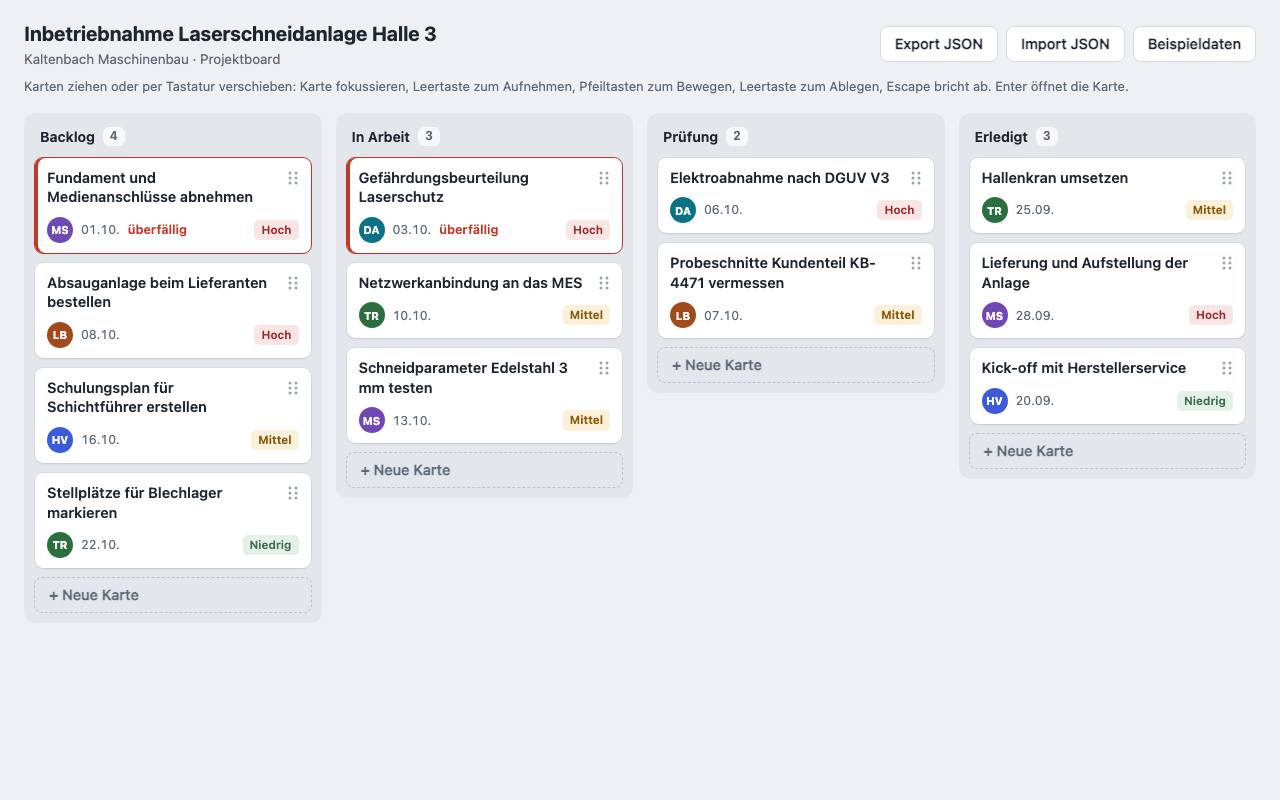The image size is (1280, 800).
Task: Click the überfällig label on the 03.10. card
Action: tap(468, 230)
